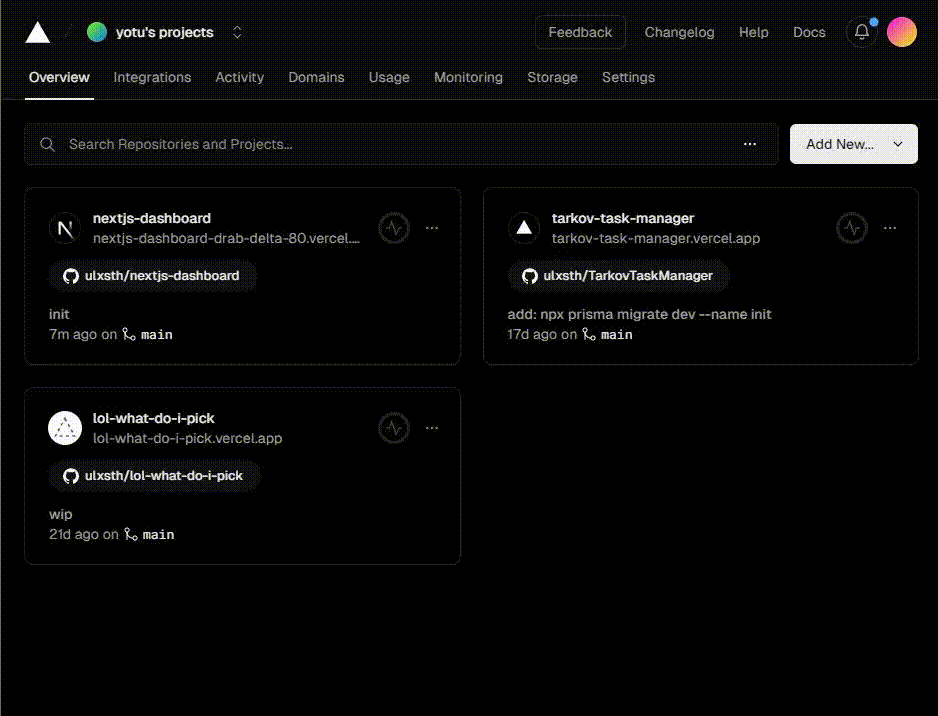Open the Changelog link
Image resolution: width=938 pixels, height=716 pixels.
[x=680, y=32]
